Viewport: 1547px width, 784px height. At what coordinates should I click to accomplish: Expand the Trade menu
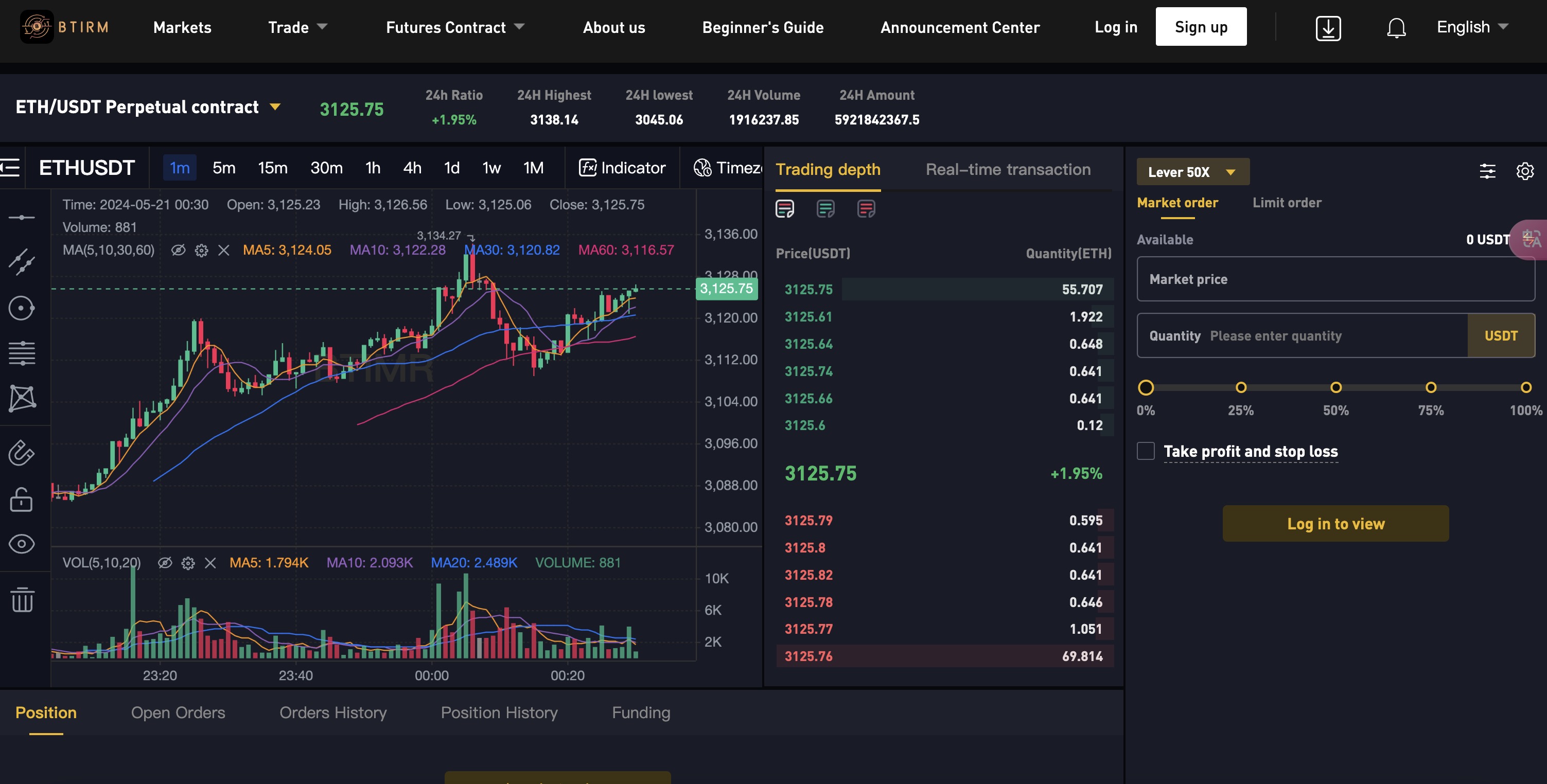click(297, 27)
